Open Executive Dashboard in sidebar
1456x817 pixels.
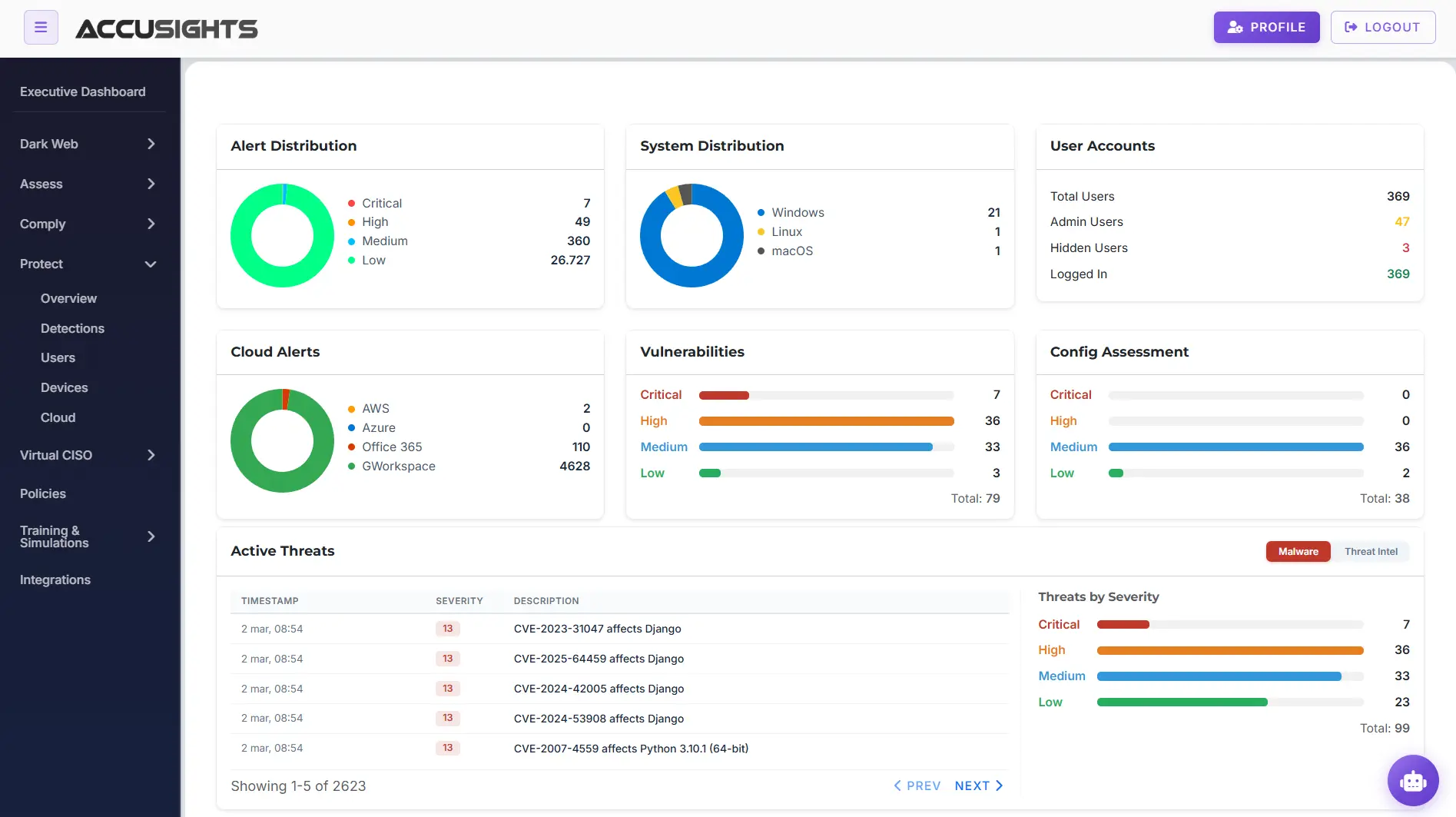tap(83, 91)
